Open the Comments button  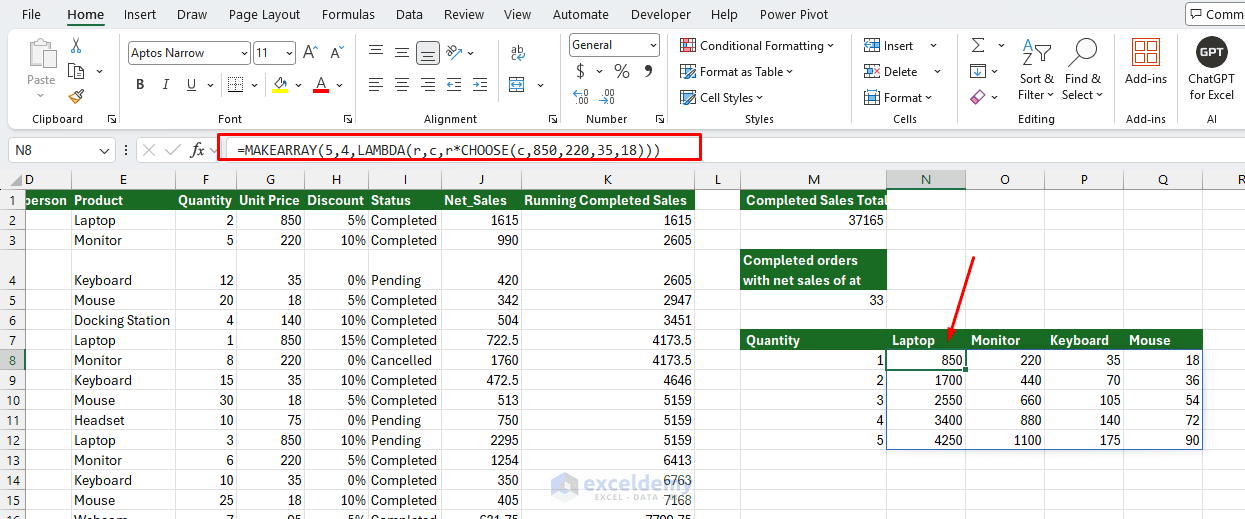(1216, 14)
